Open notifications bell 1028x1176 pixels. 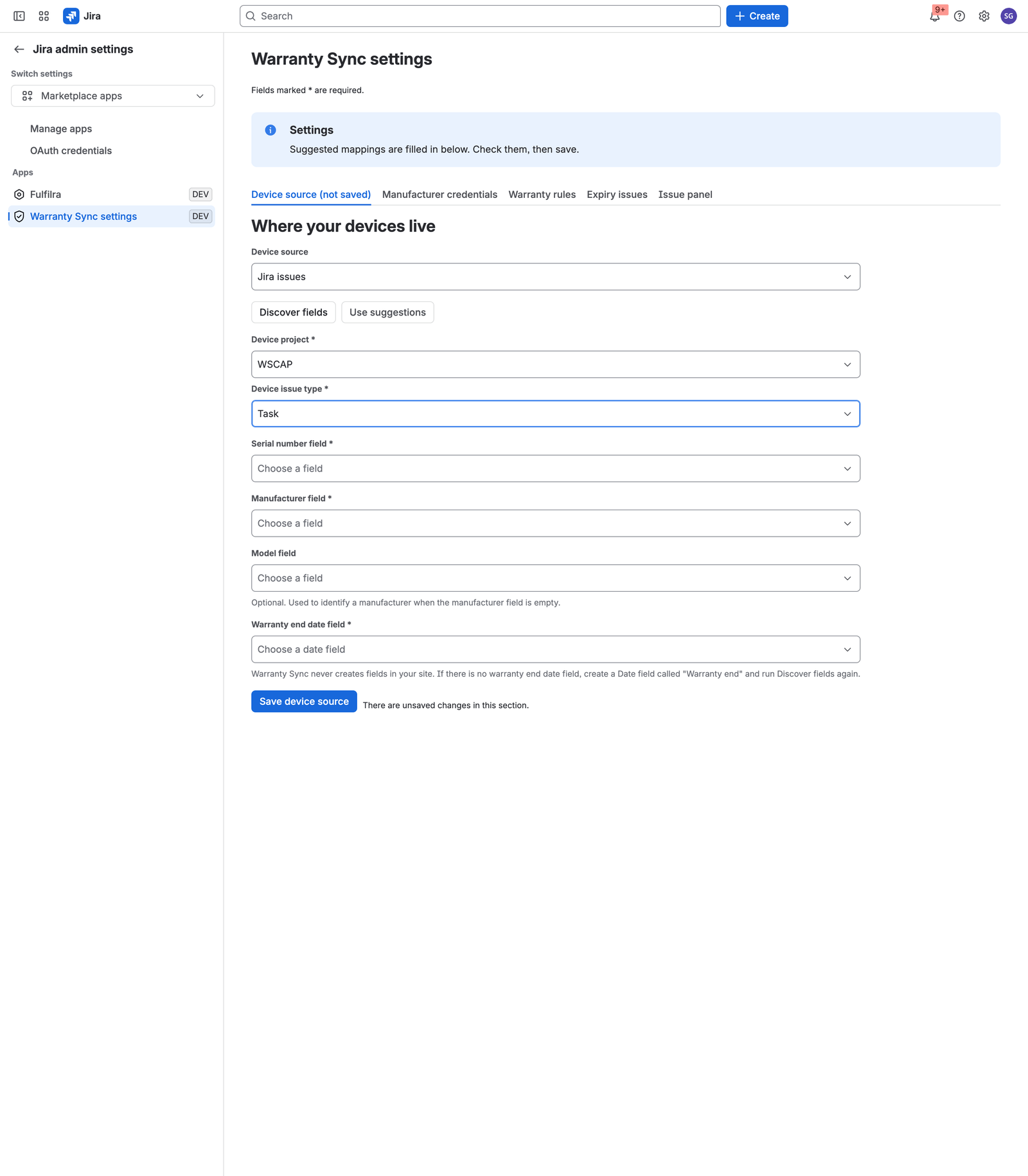[935, 16]
